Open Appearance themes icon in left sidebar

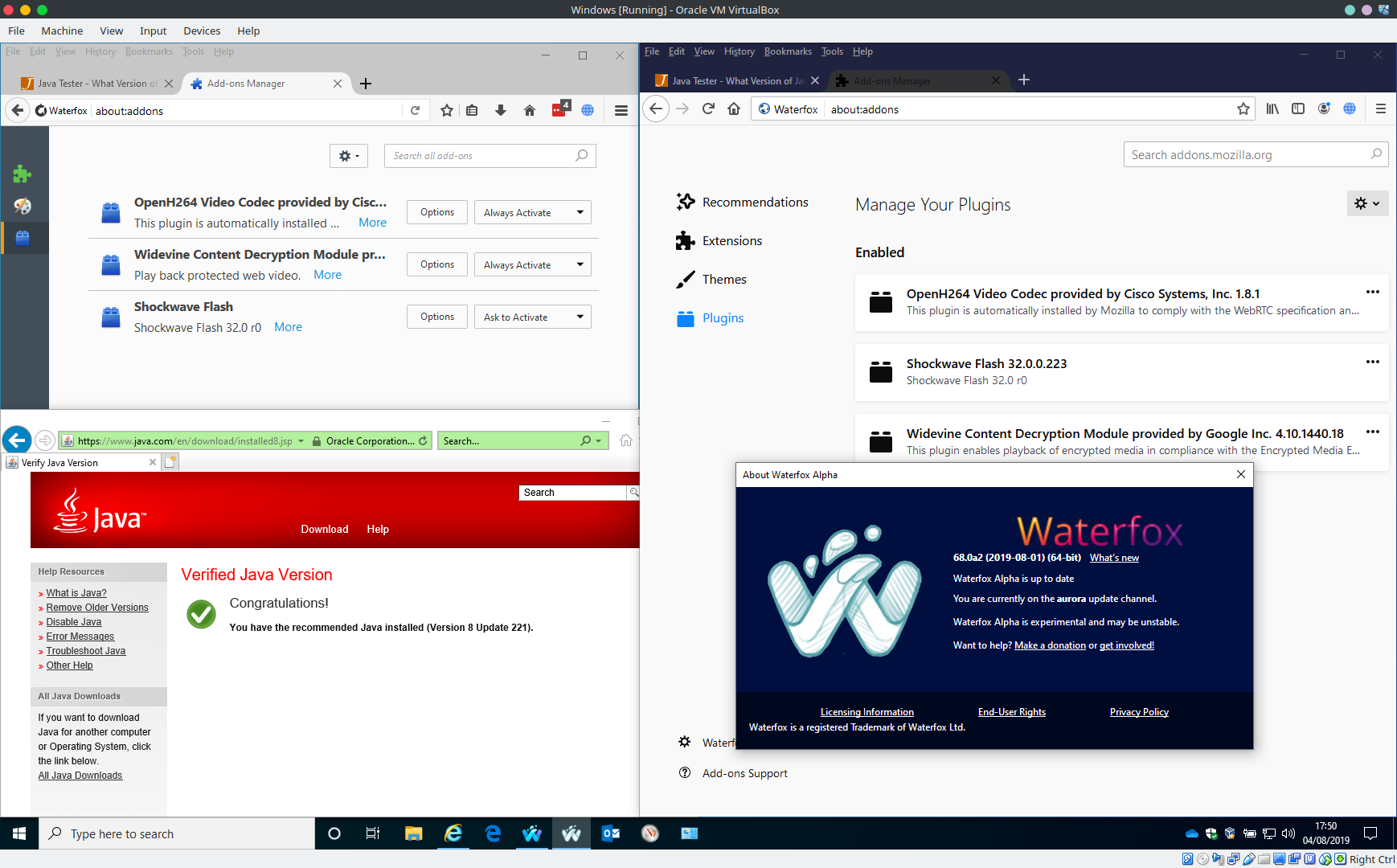[x=23, y=206]
